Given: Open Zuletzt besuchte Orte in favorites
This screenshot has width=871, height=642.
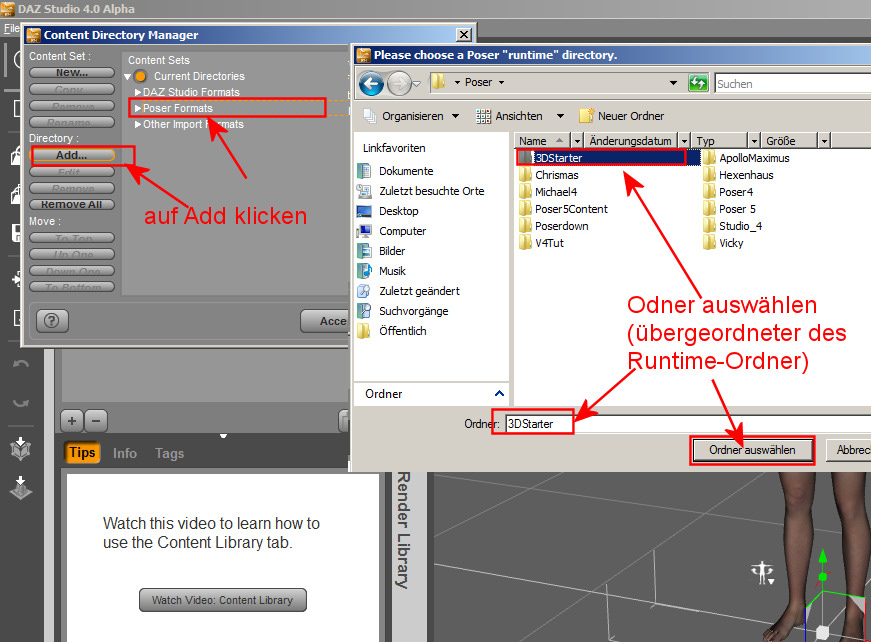Looking at the screenshot, I should coord(432,191).
